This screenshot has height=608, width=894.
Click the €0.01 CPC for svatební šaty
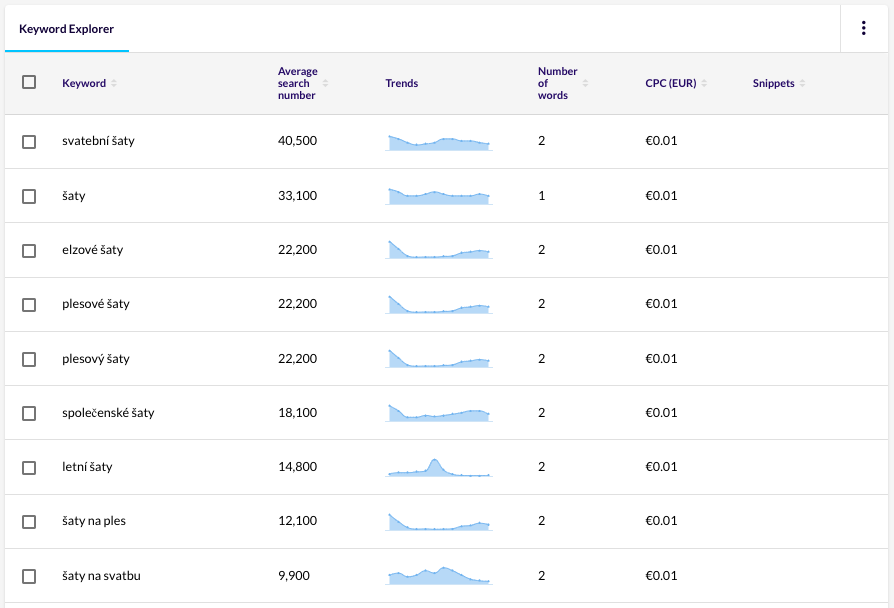pyautogui.click(x=661, y=141)
